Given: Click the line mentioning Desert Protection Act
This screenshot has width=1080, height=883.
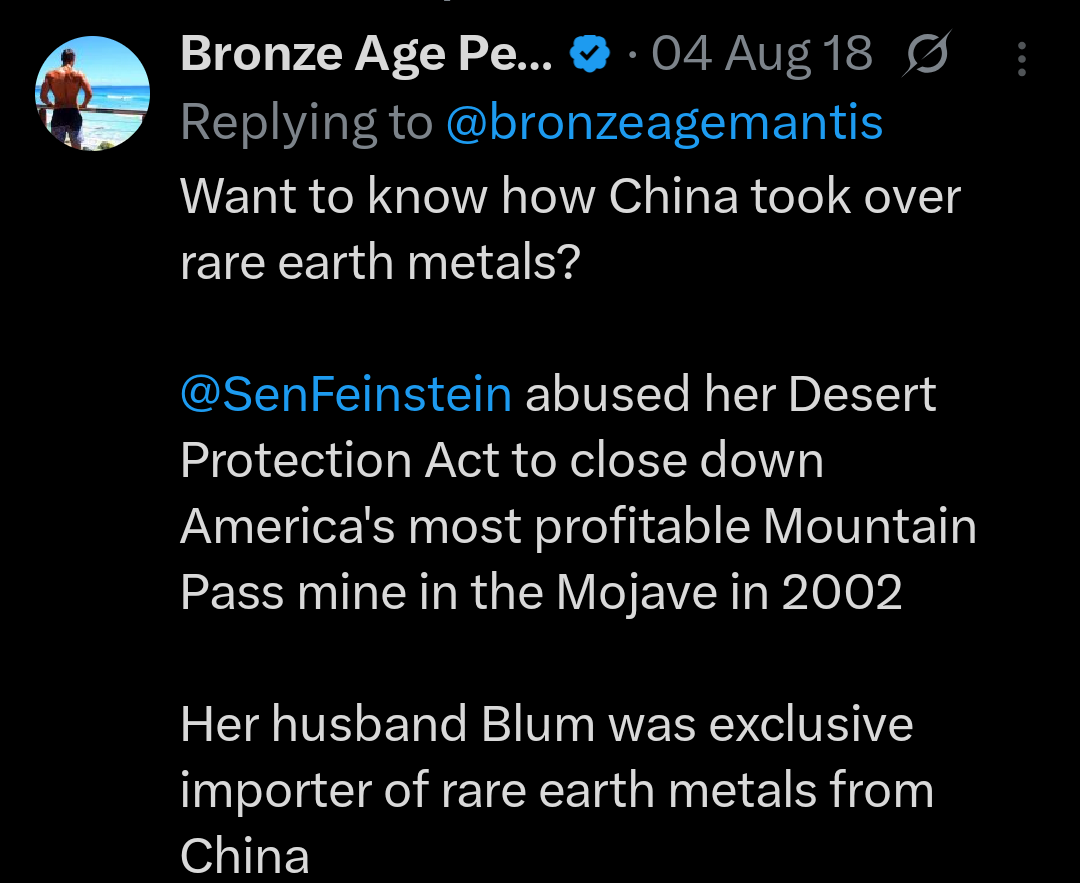Looking at the screenshot, I should [503, 460].
